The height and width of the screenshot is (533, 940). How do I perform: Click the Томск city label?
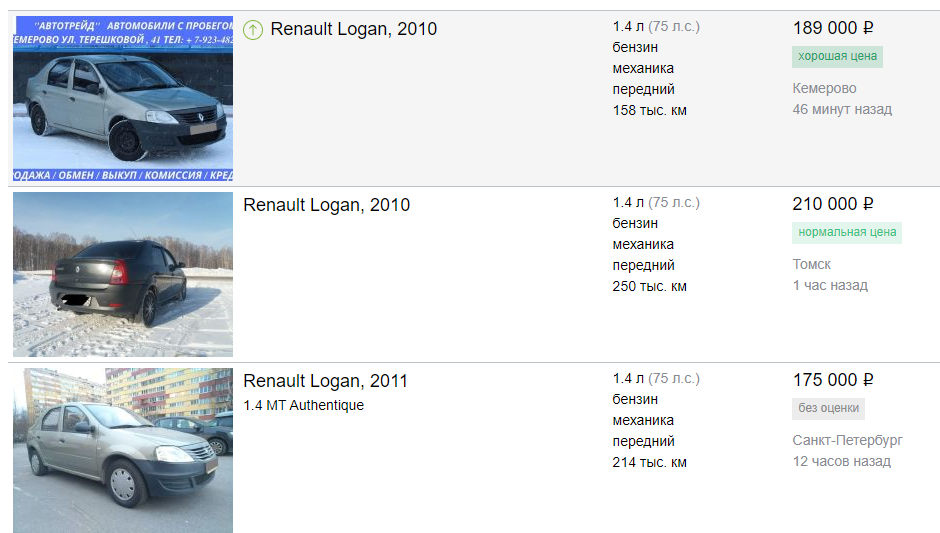812,264
